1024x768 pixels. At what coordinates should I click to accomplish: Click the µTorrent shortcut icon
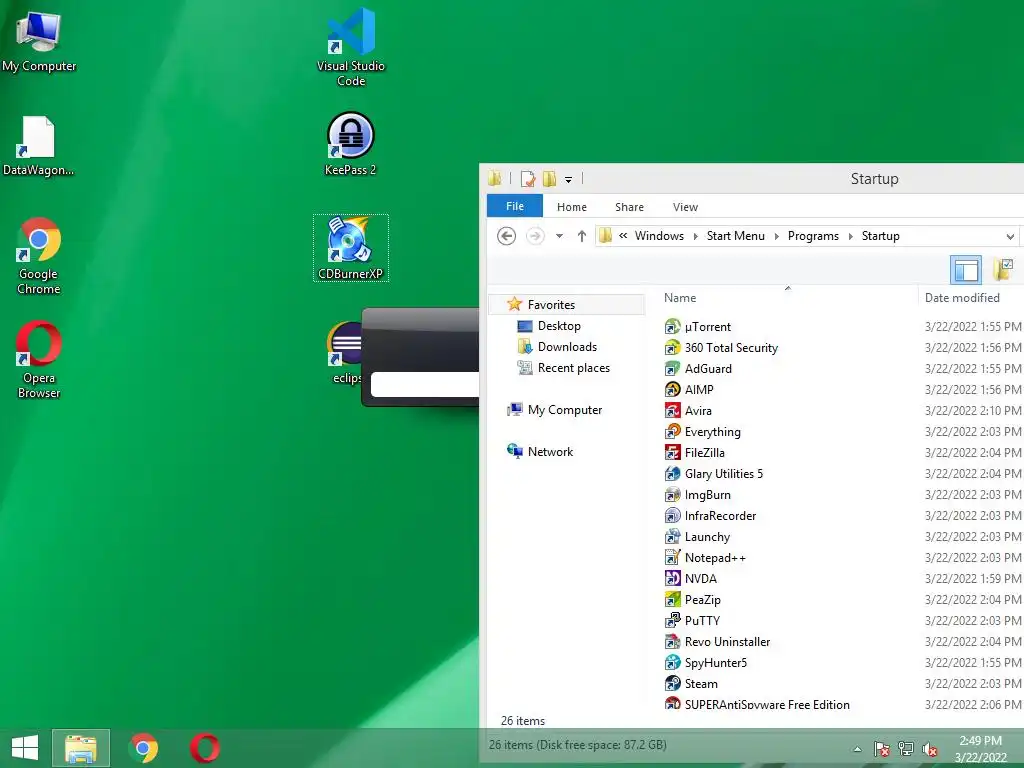pos(673,327)
